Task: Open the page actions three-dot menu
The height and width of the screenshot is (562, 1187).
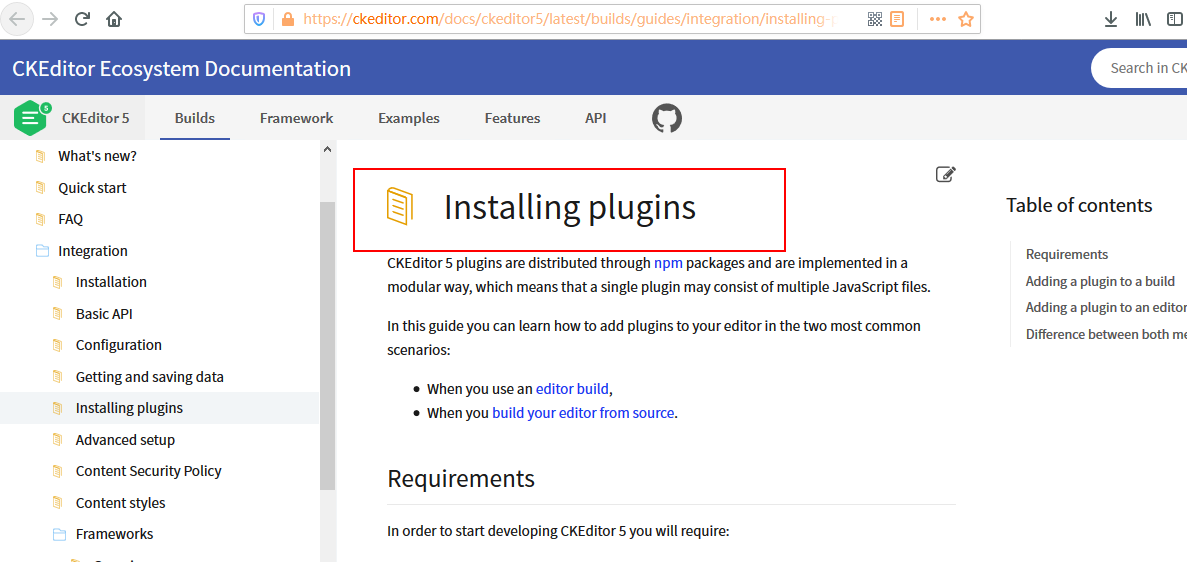Action: pos(937,20)
